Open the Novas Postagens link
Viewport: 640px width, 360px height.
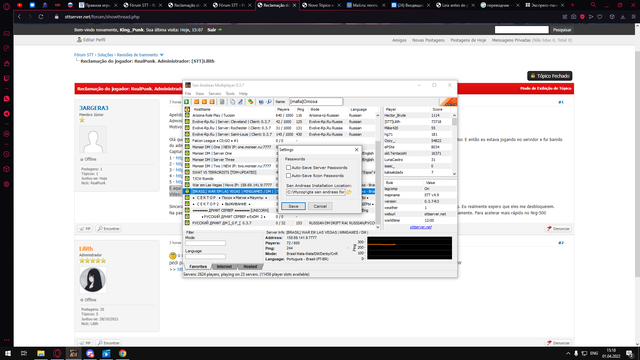428,40
